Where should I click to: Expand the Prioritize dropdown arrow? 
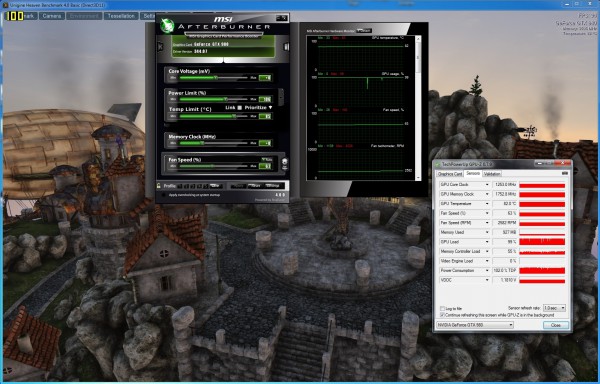click(x=271, y=107)
